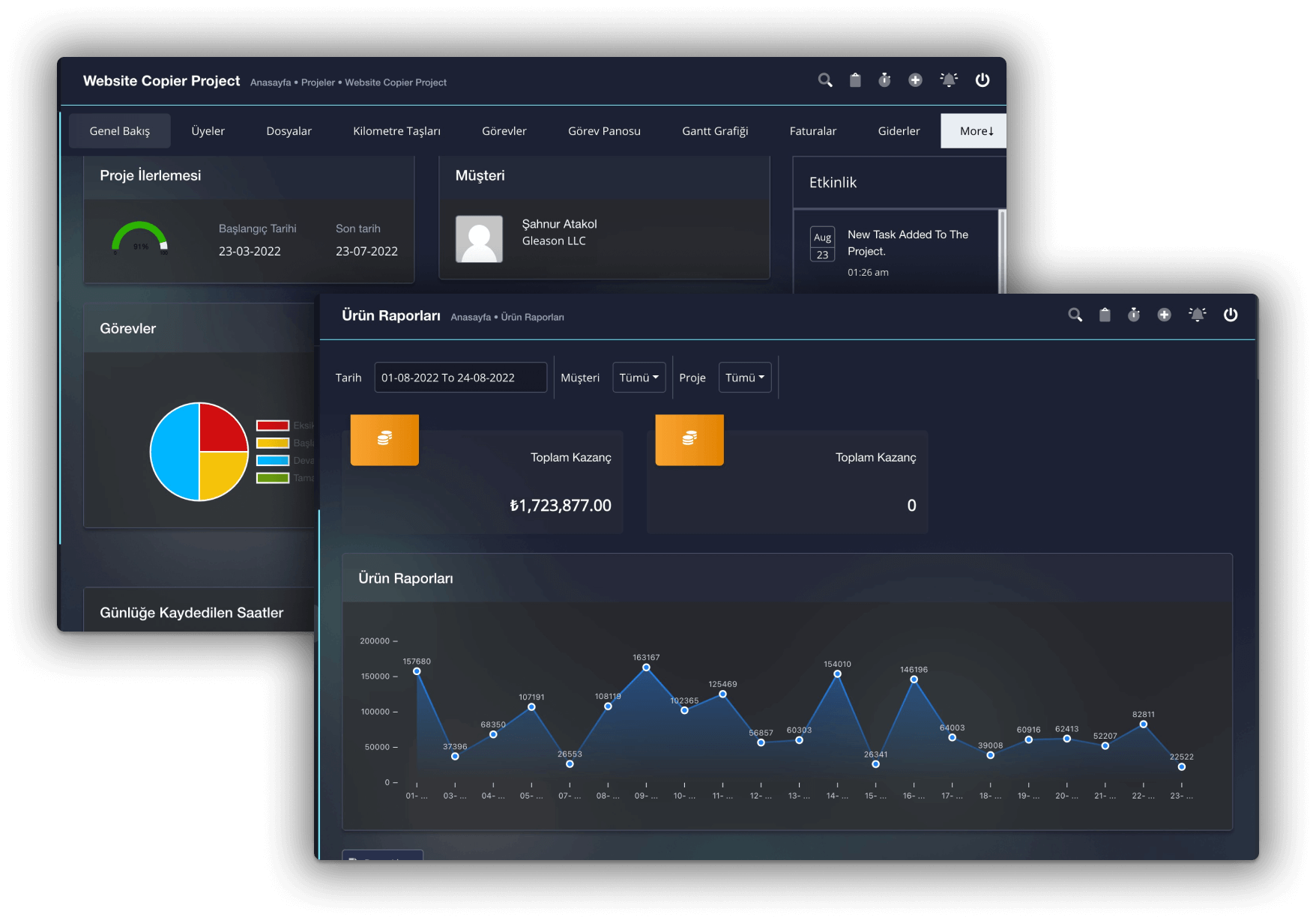Click the stopwatch timer icon in top header
Viewport: 1316px width, 920px height.
(x=885, y=80)
